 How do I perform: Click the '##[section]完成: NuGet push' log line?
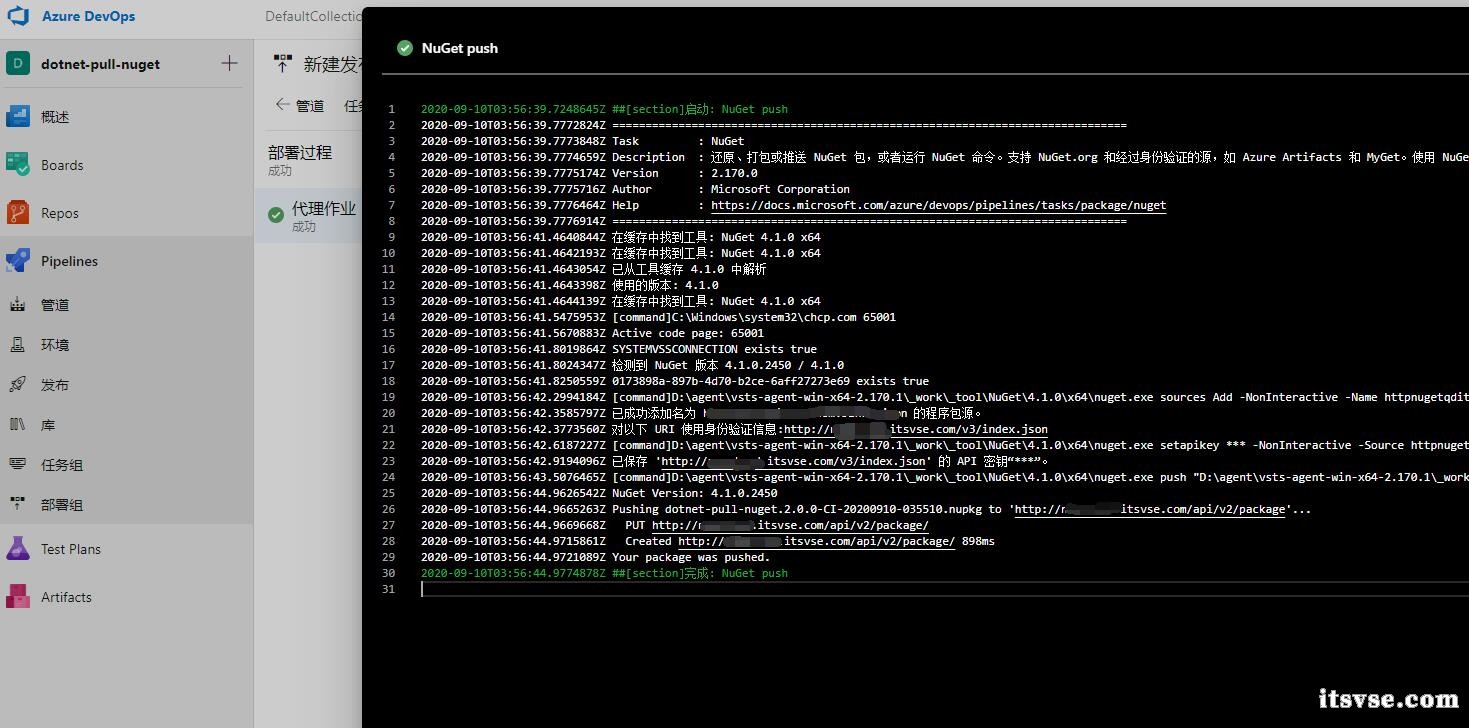[700, 573]
